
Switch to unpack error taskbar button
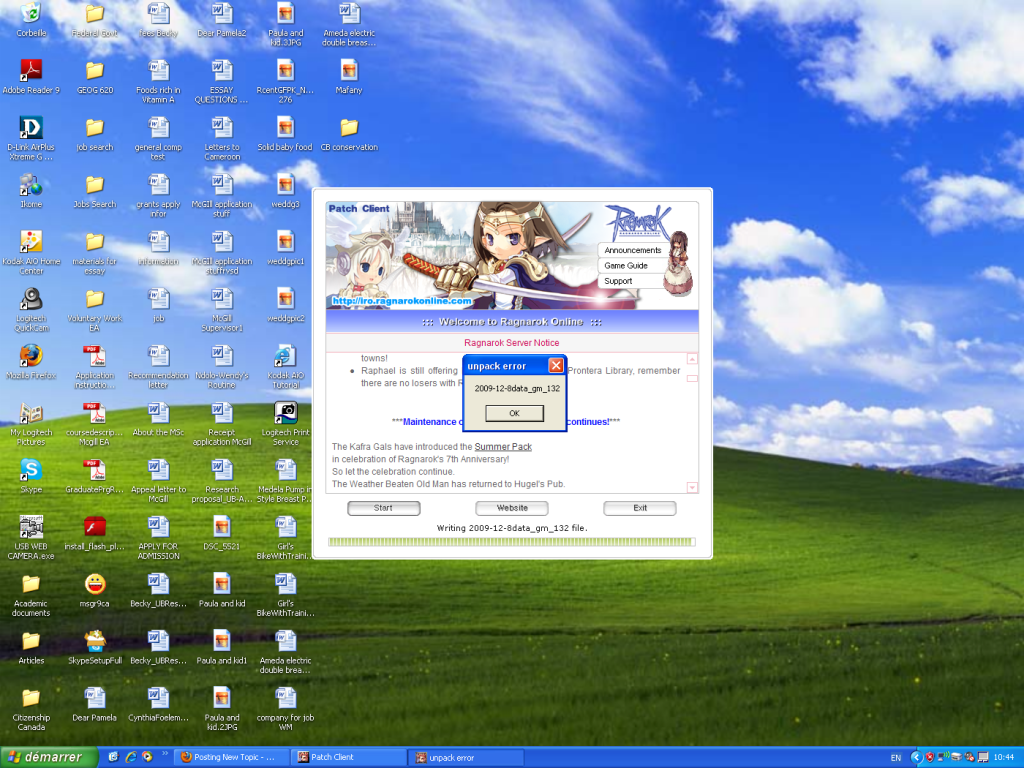[466, 758]
